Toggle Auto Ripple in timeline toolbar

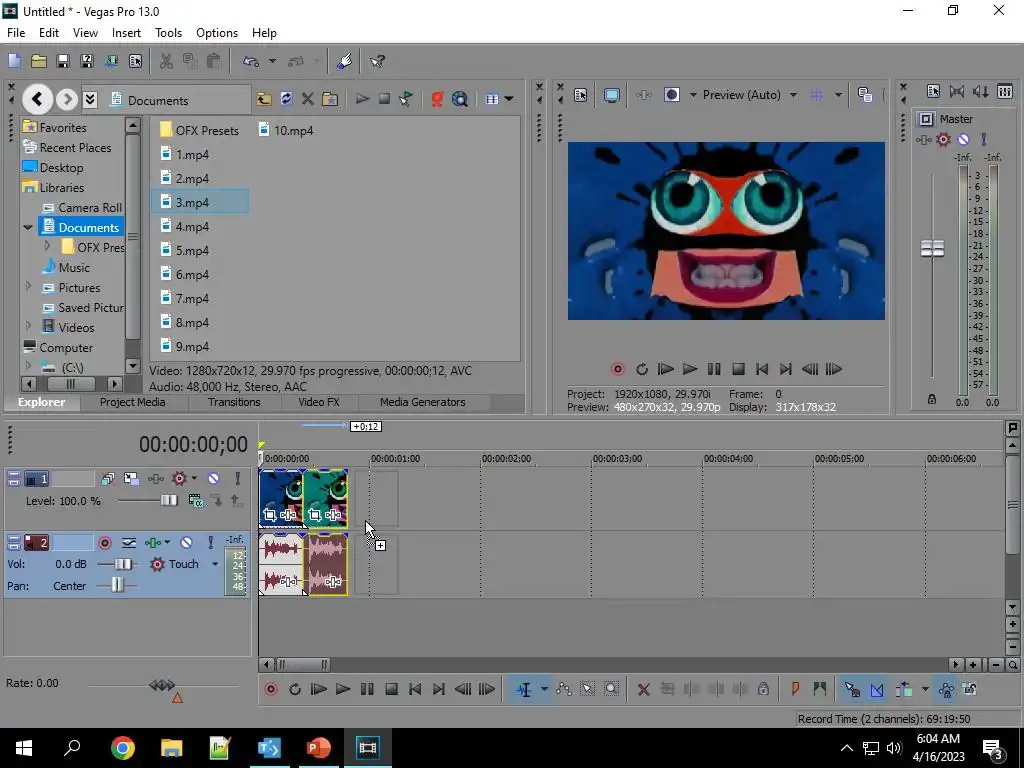click(x=904, y=689)
